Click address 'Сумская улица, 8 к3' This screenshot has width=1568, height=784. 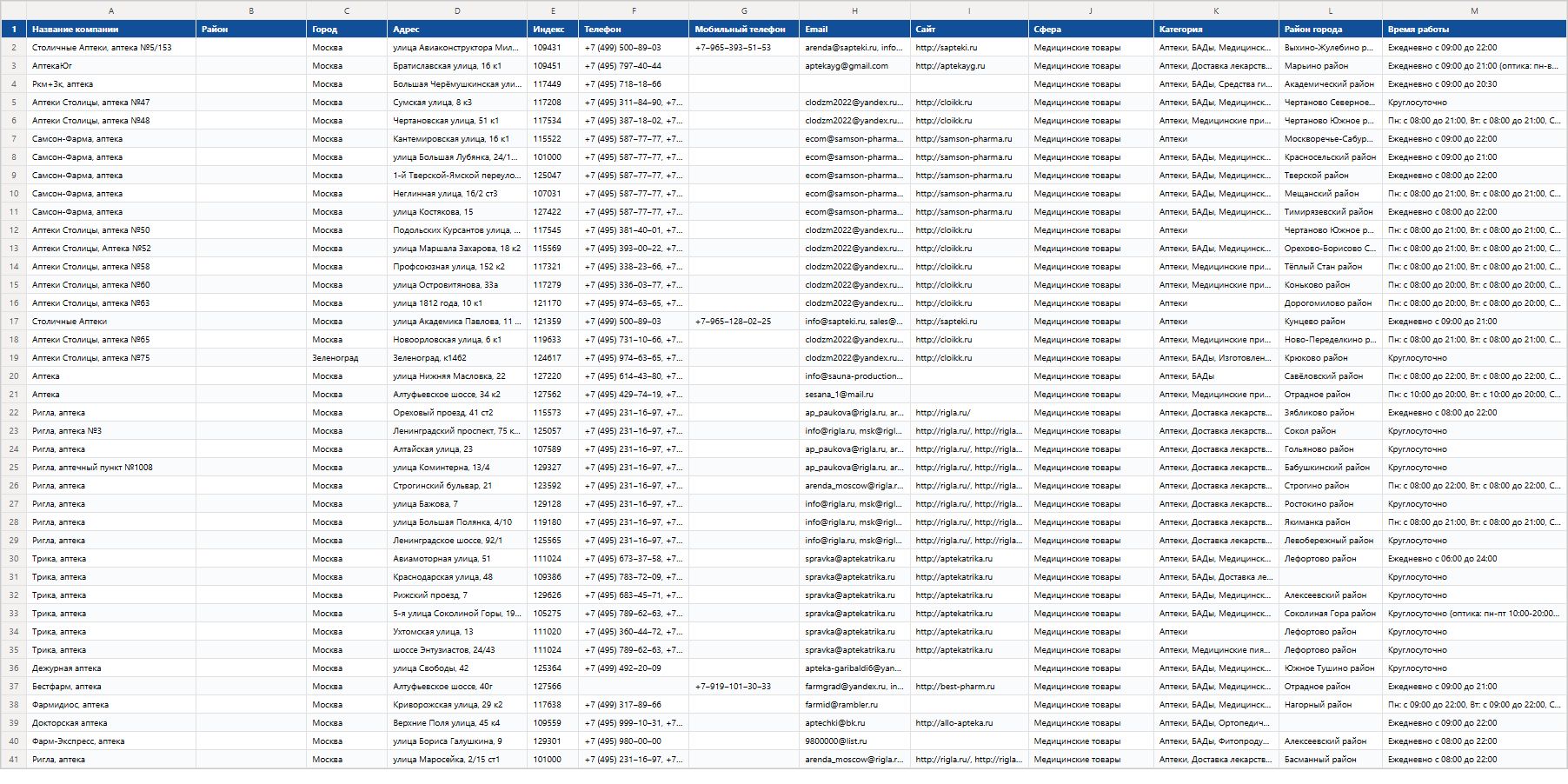457,103
